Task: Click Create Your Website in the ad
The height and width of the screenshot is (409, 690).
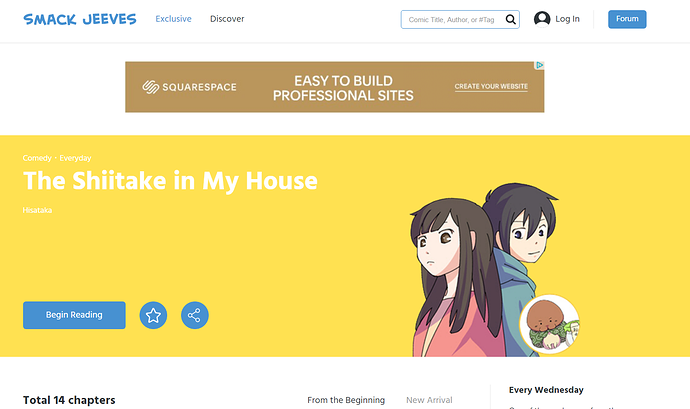Action: click(491, 87)
